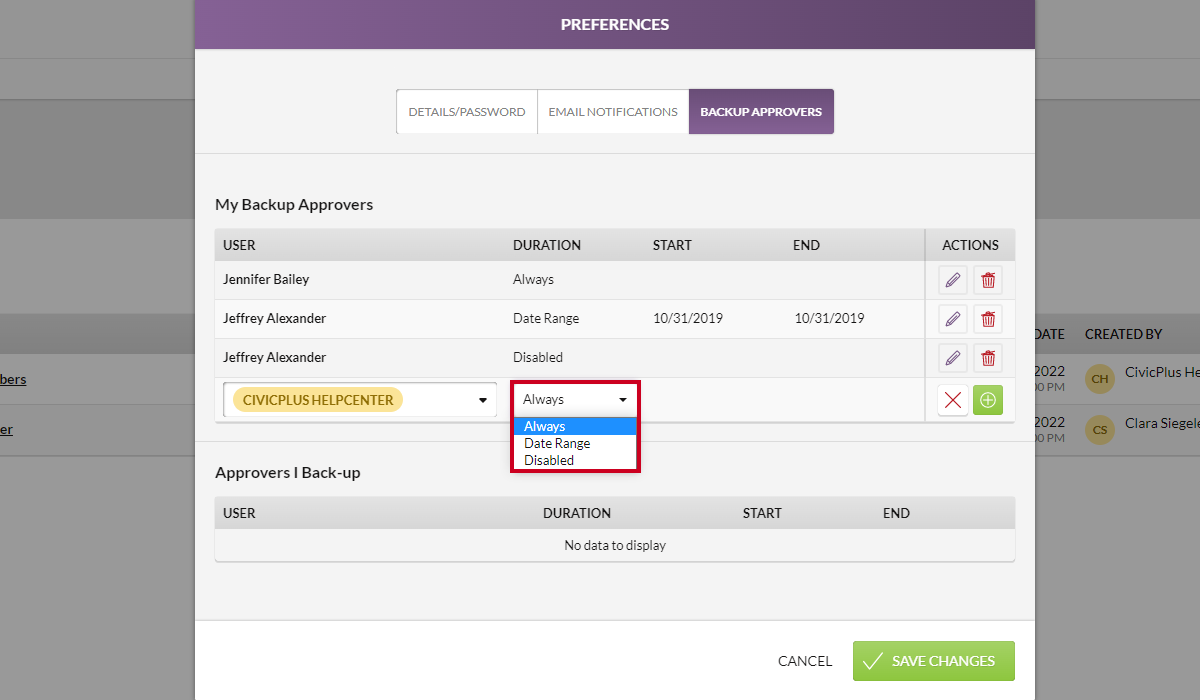Screen dimensions: 1200x700
Task: Click the CREATED BY column header behind dialog
Action: 1124,334
